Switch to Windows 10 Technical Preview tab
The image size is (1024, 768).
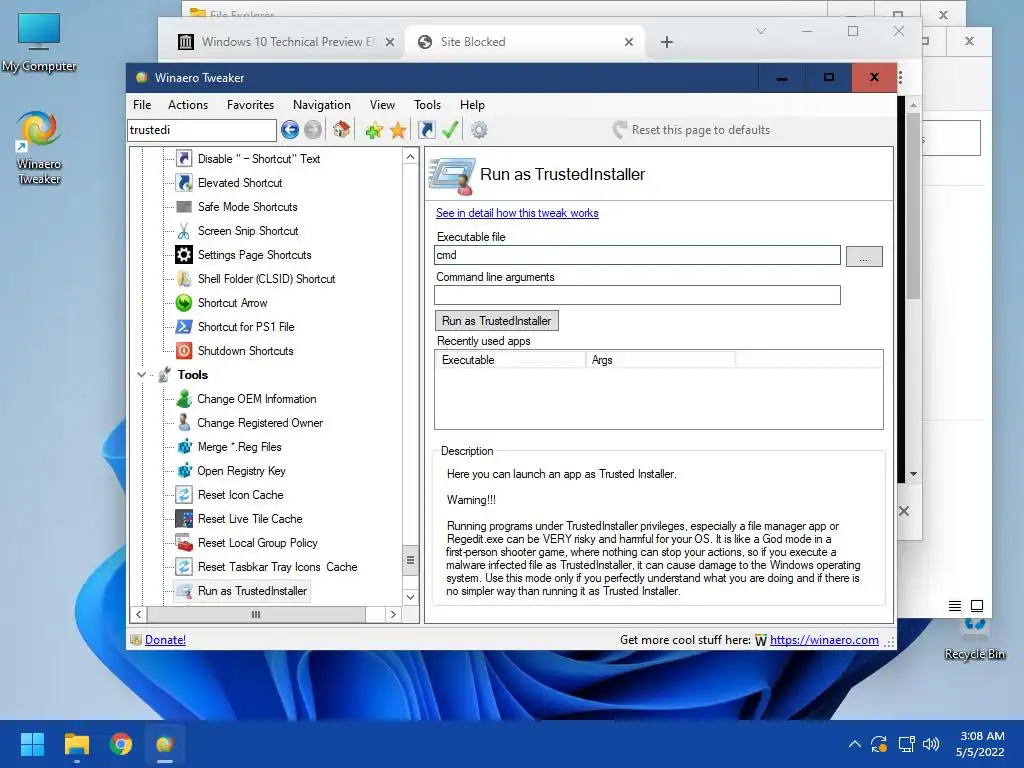pos(285,42)
